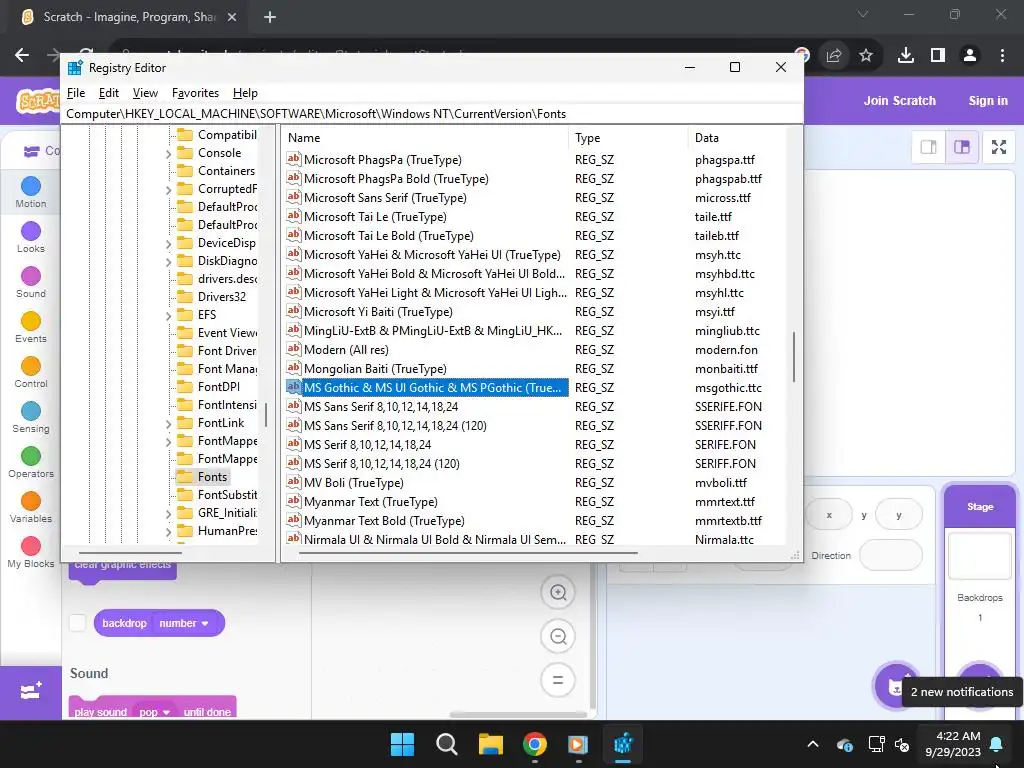The height and width of the screenshot is (768, 1024).
Task: Zoom out the Scratch code workspace
Action: point(558,637)
